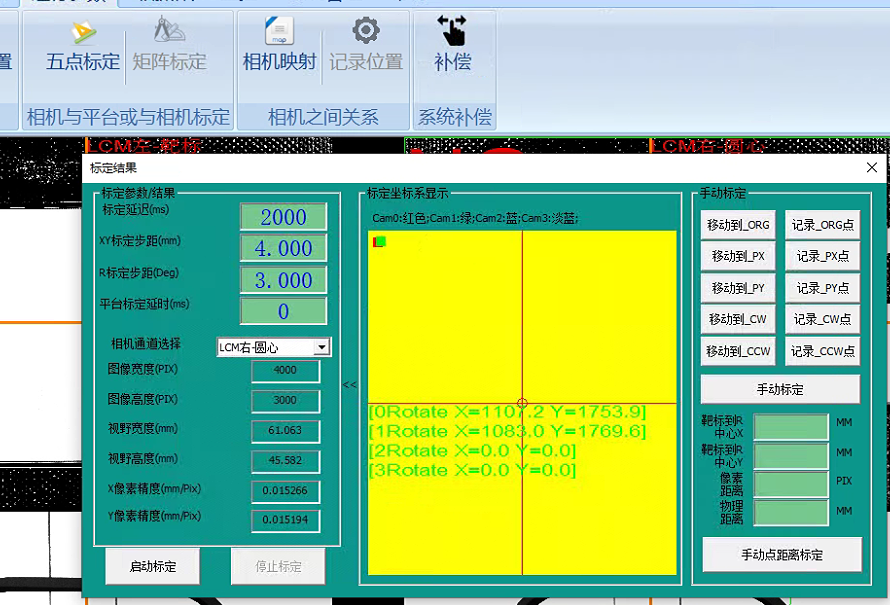This screenshot has height=605, width=890.
Task: Click the 移动到_ORG button
Action: point(738,225)
